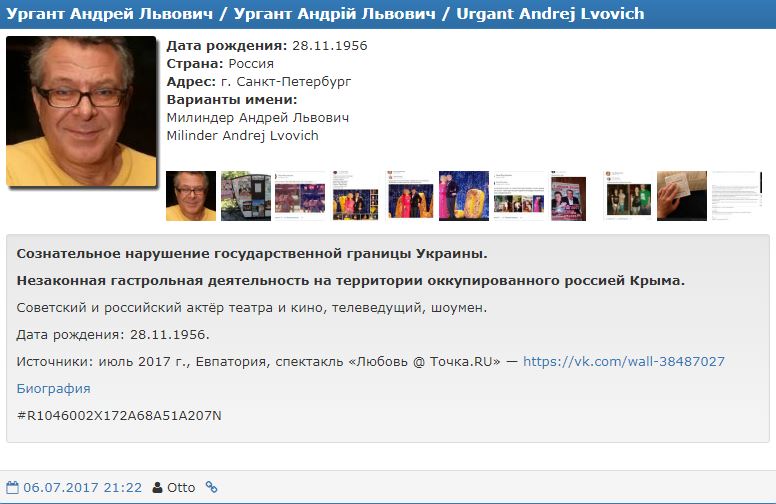Open the eighth thumbnail showing the red poster

tap(569, 196)
